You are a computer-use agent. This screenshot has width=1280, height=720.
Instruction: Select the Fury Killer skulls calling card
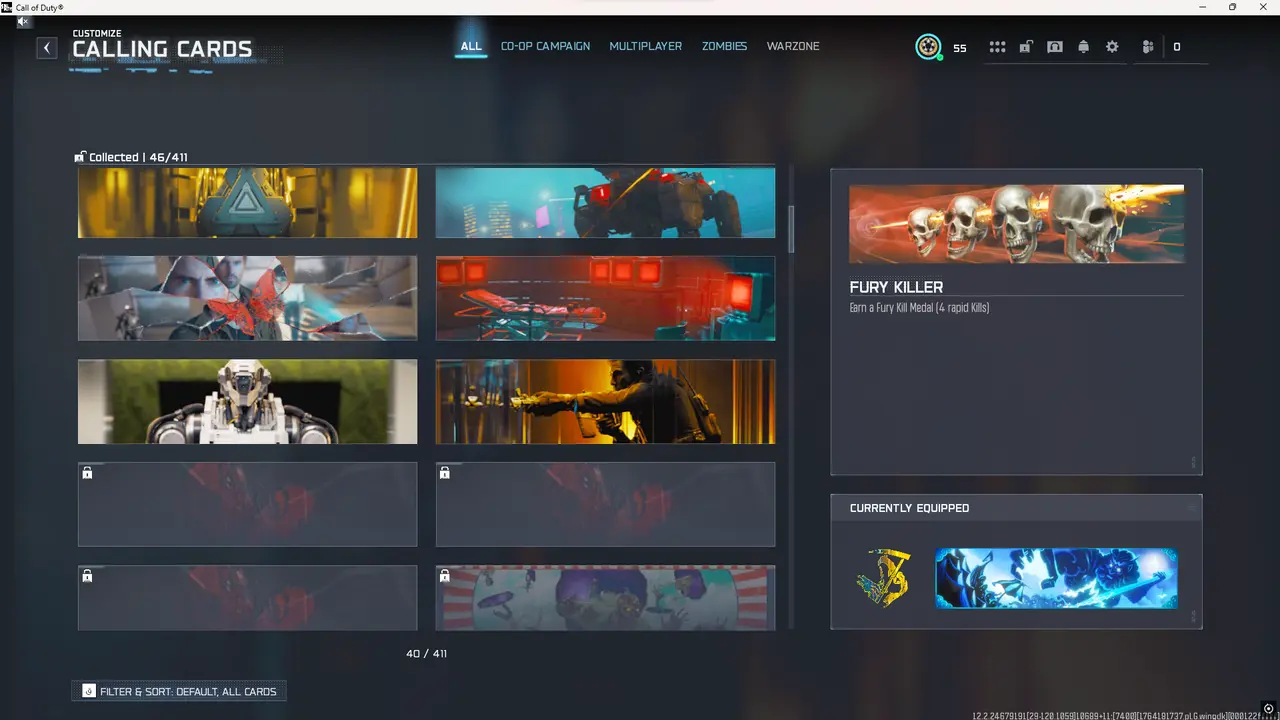[x=1016, y=222]
